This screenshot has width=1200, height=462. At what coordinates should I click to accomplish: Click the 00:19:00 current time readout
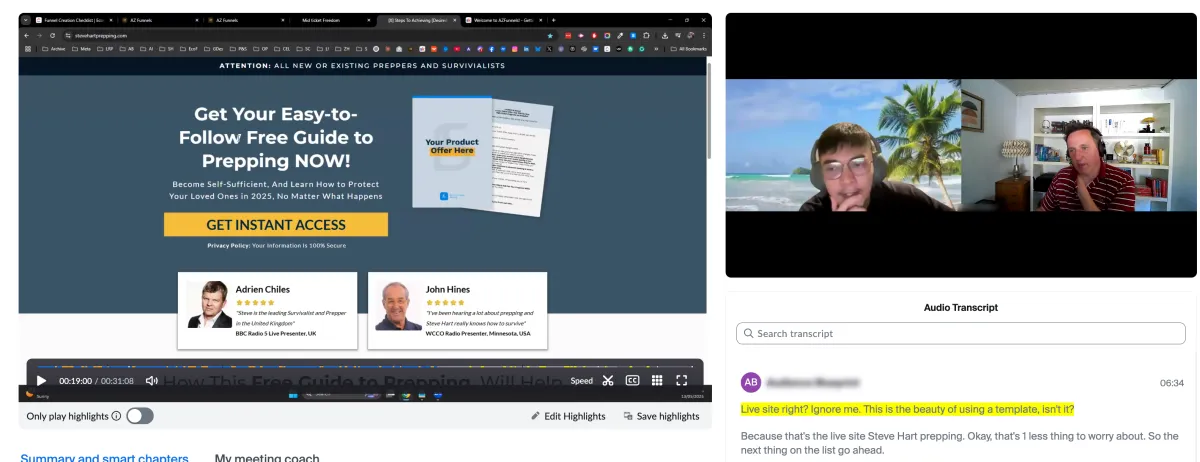(x=75, y=381)
